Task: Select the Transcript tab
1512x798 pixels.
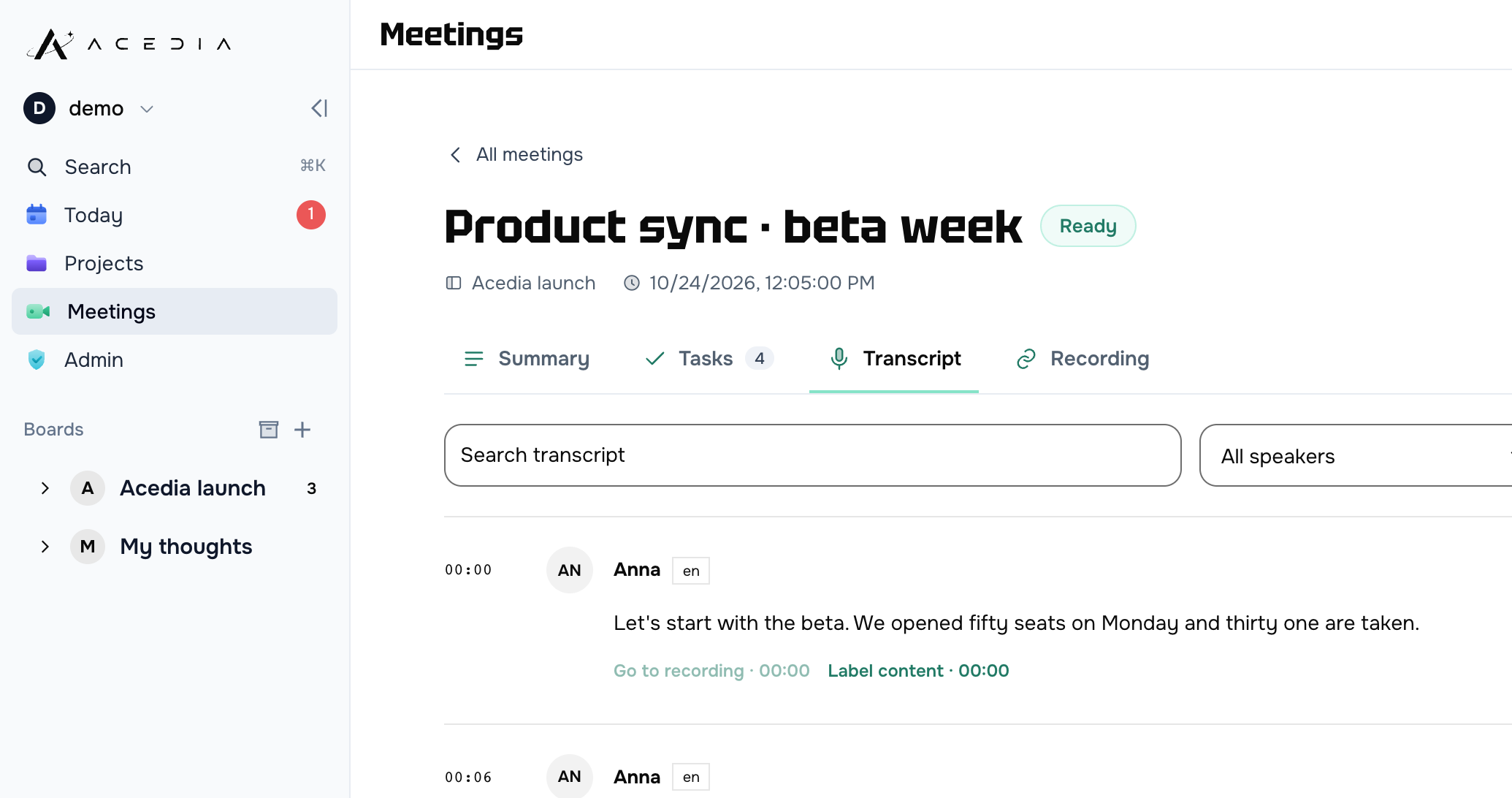Action: coord(895,359)
